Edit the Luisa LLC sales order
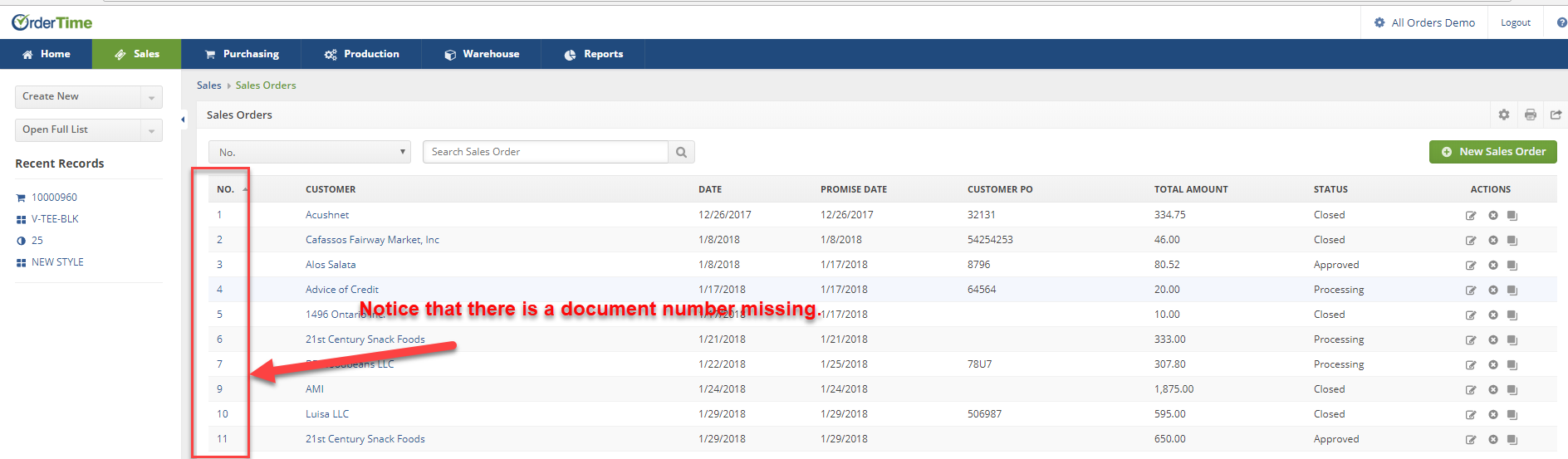Viewport: 1568px width, 459px height. point(1471,415)
